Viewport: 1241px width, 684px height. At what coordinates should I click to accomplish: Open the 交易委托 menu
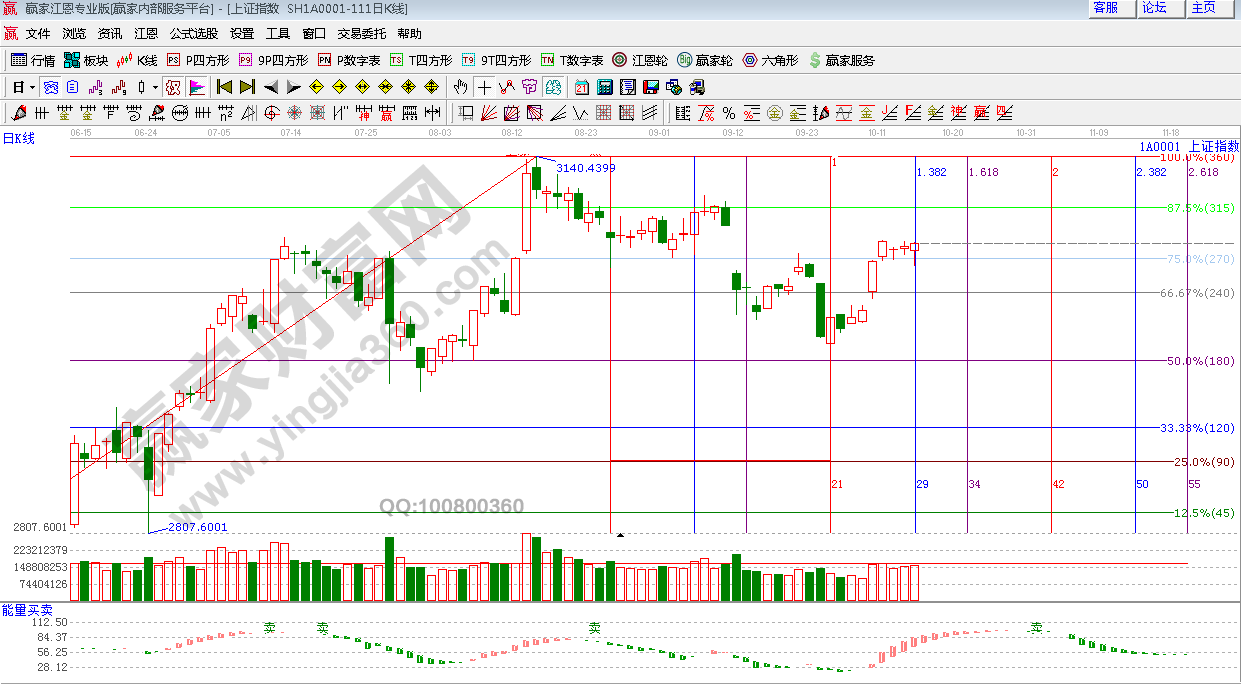[361, 33]
